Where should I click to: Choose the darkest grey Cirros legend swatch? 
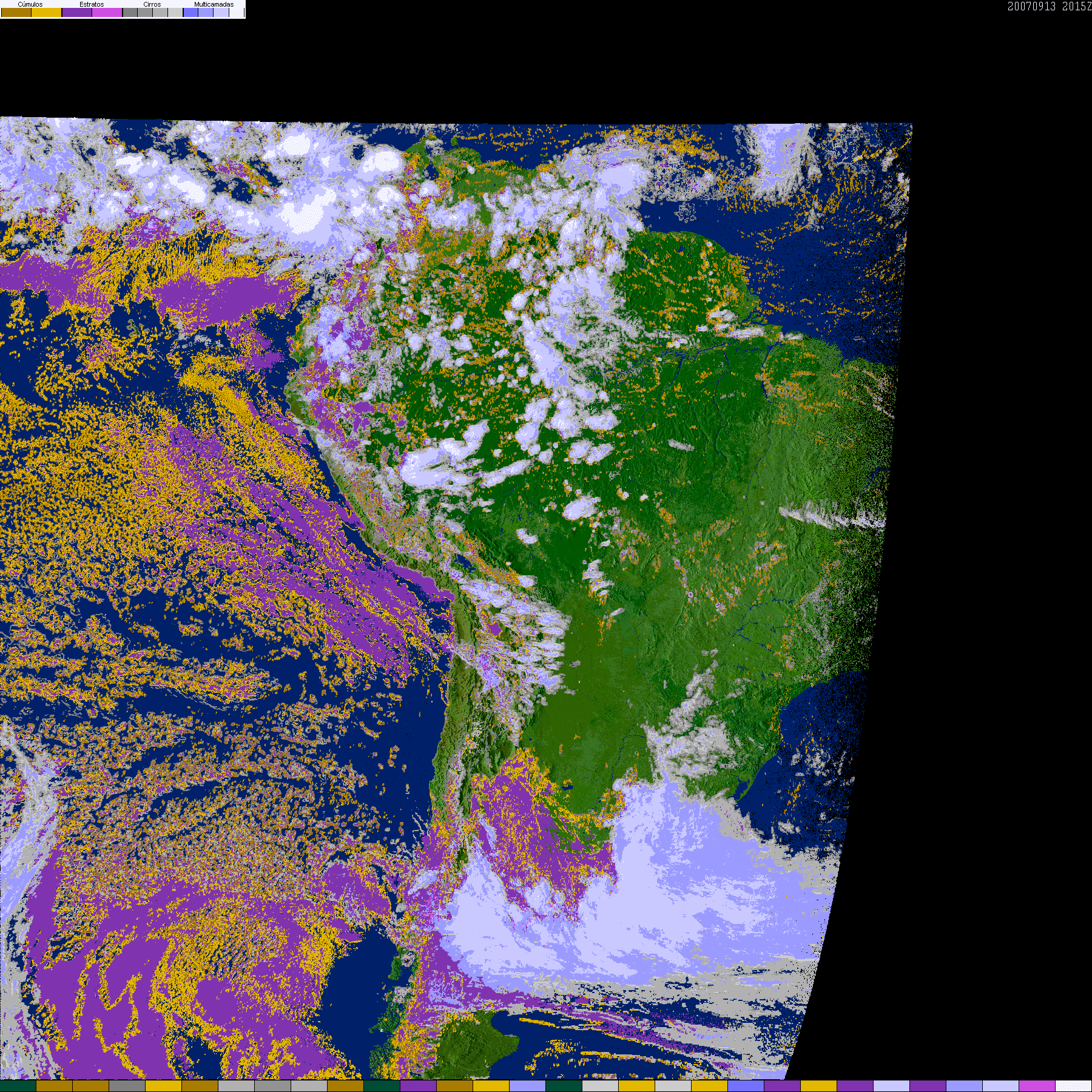point(130,13)
